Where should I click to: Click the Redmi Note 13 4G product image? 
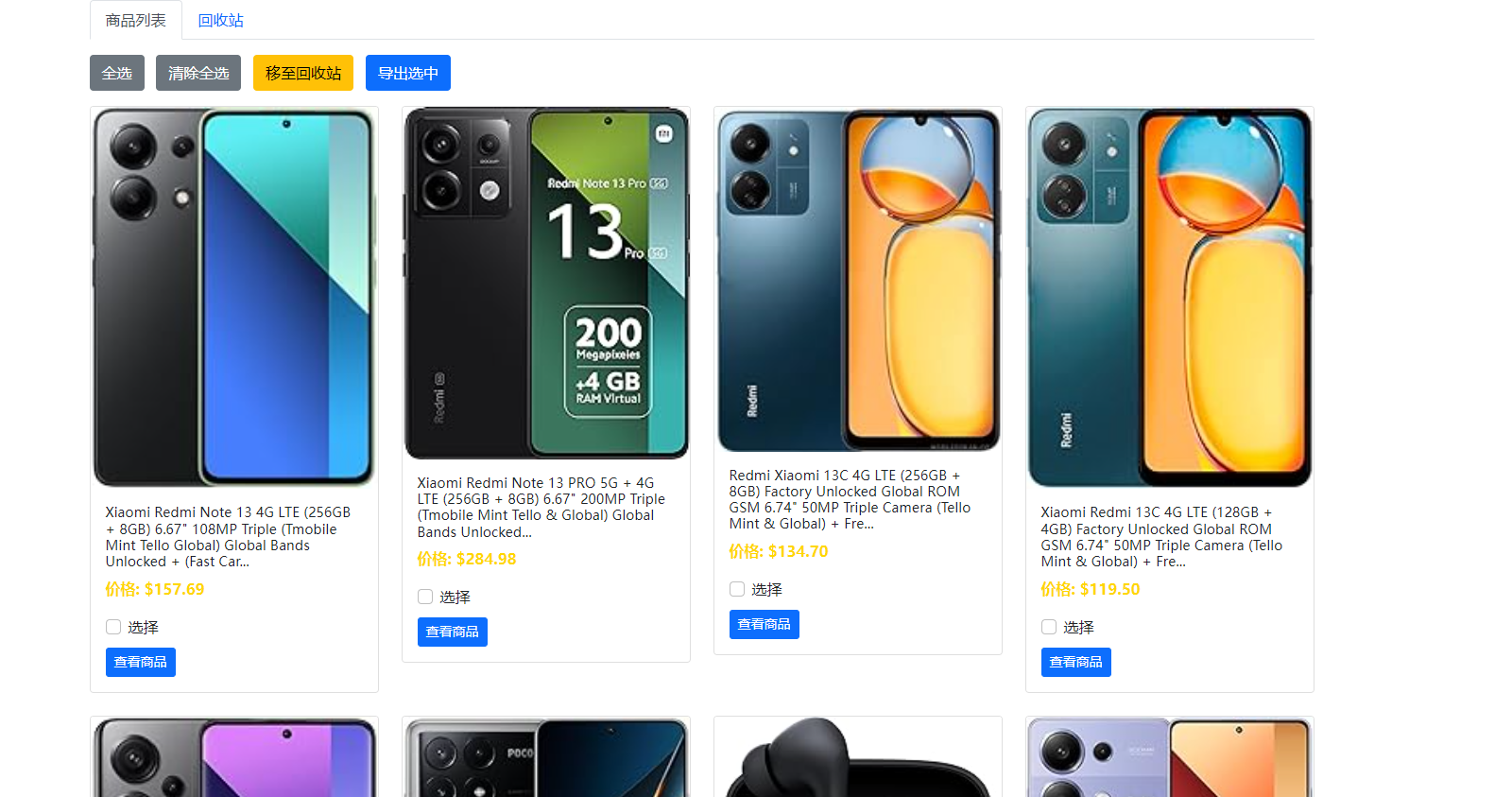(x=234, y=297)
